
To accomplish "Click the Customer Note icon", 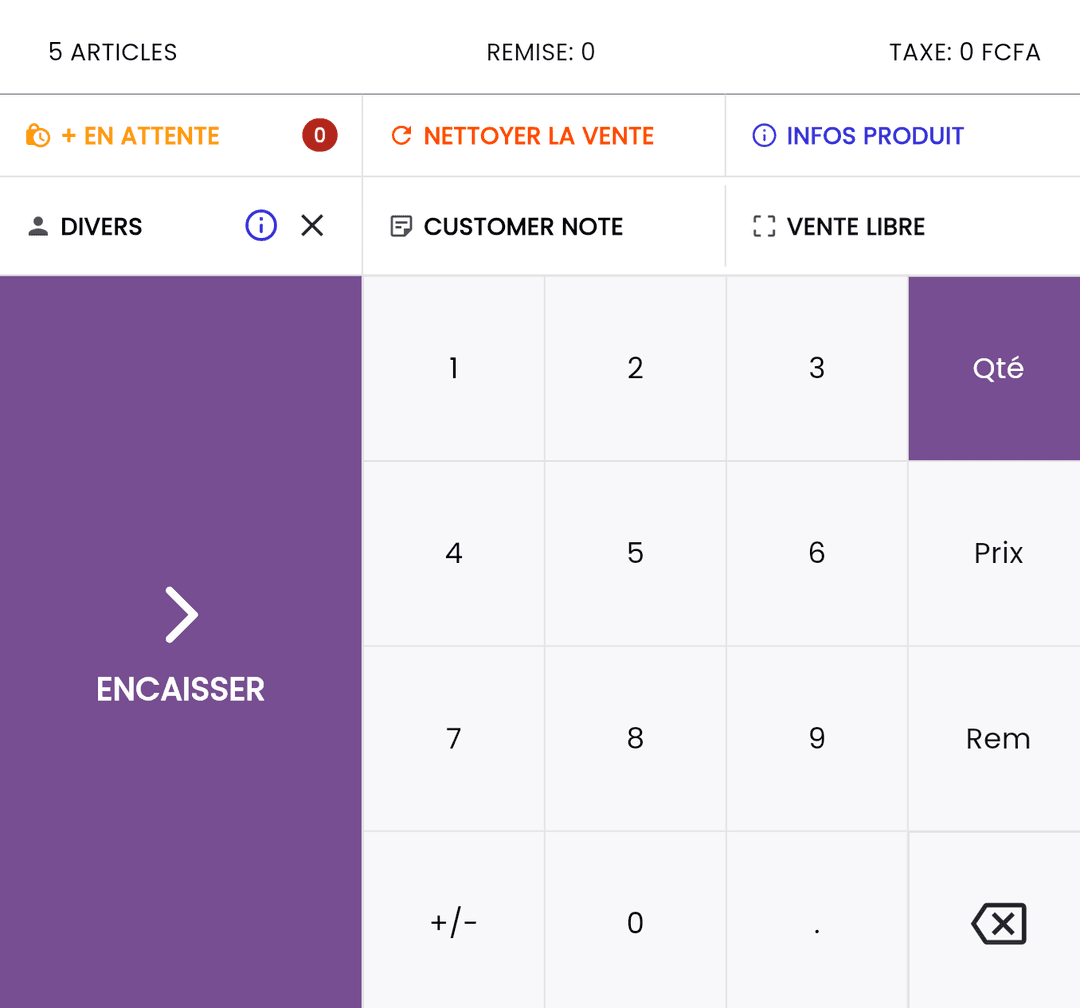I will 401,227.
